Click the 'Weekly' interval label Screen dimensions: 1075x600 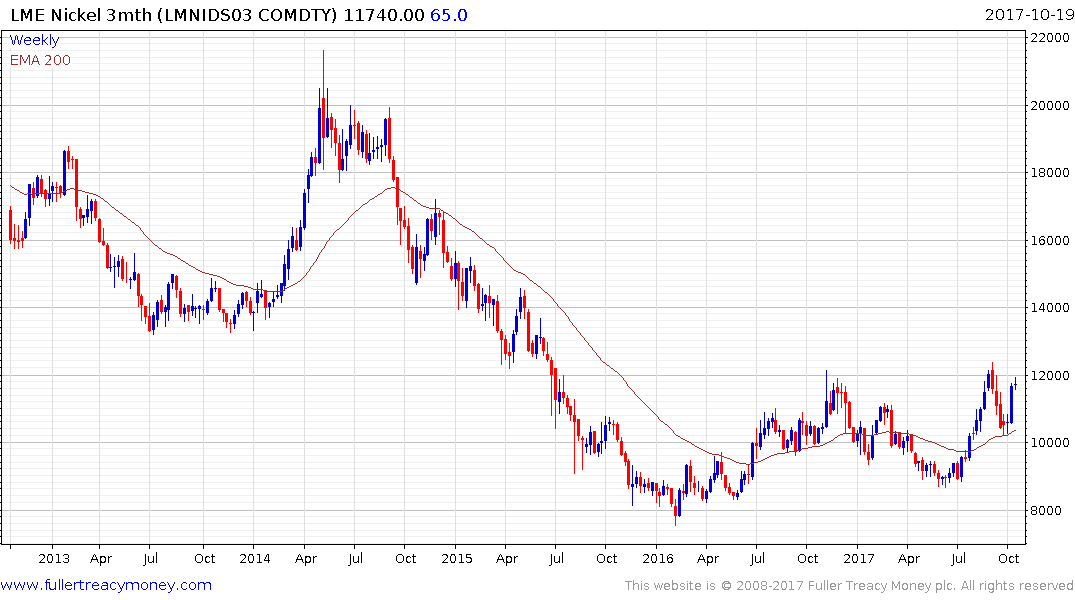34,40
